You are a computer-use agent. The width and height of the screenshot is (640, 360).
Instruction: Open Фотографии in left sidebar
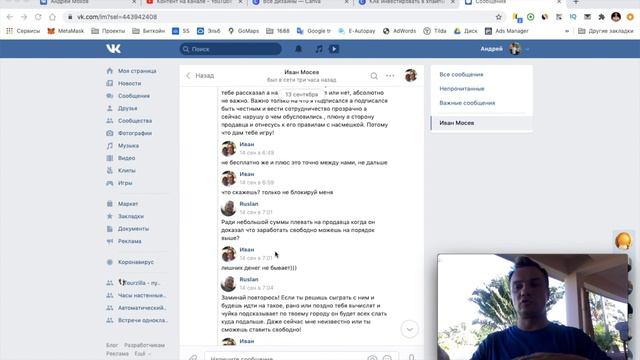(x=135, y=133)
